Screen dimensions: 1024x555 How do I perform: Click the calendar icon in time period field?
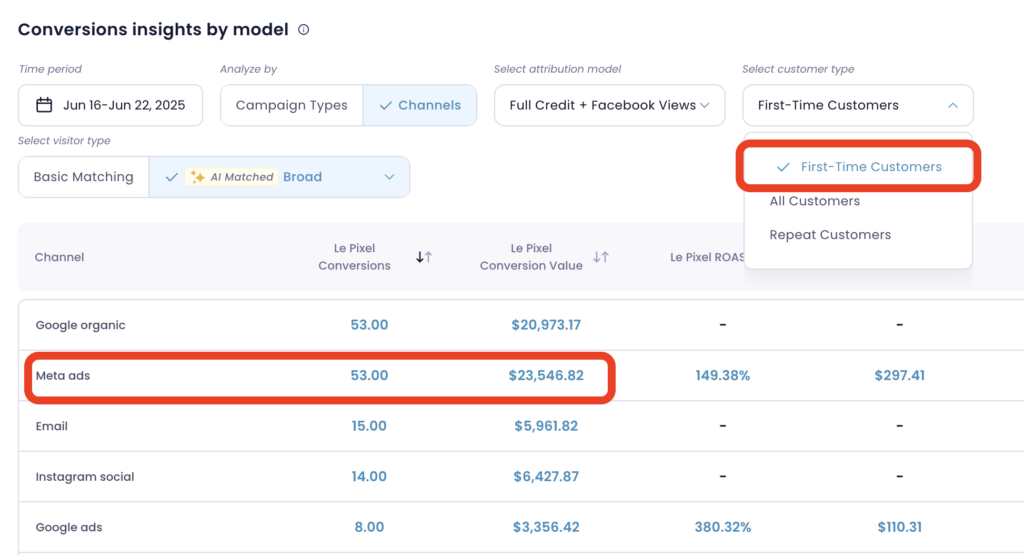tap(44, 105)
